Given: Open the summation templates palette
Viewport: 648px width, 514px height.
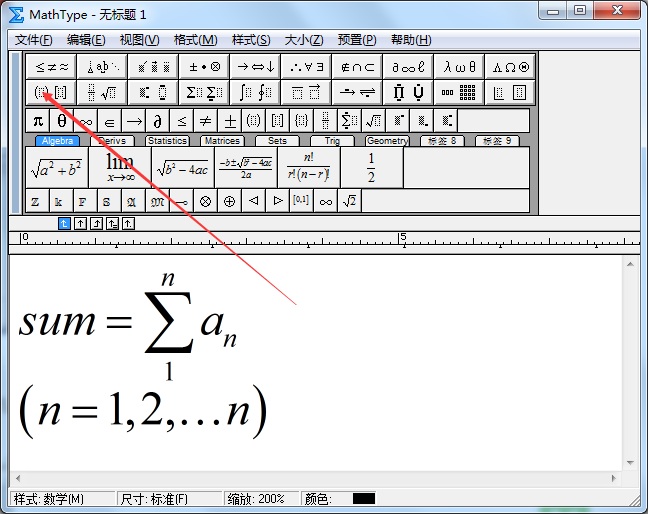Looking at the screenshot, I should [x=204, y=92].
